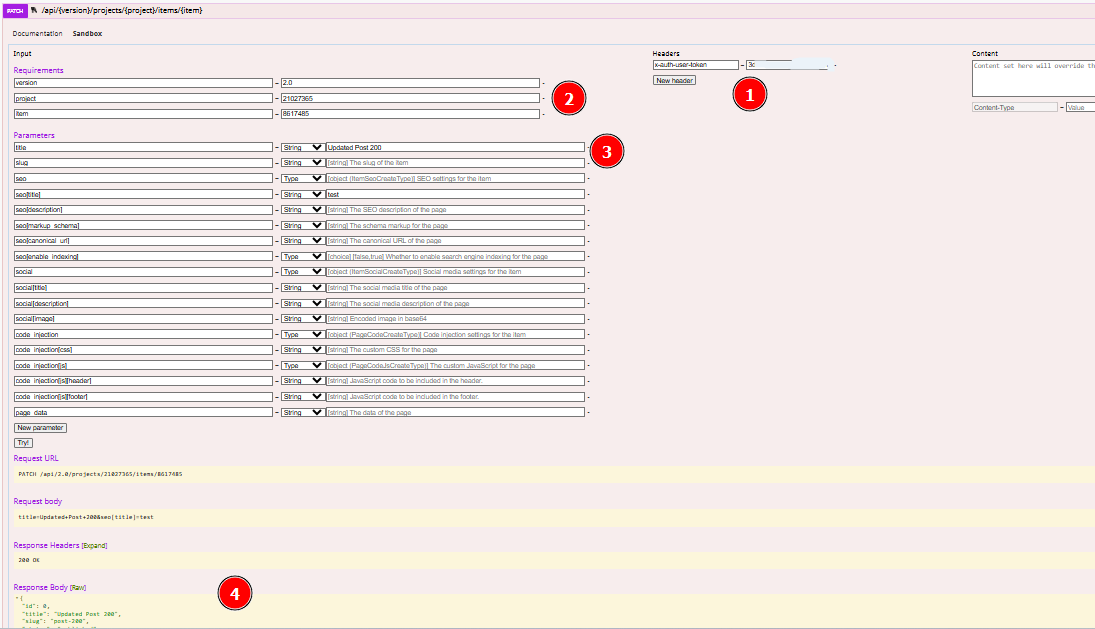Click the icon before the API path
The width and height of the screenshot is (1095, 629).
click(x=34, y=10)
